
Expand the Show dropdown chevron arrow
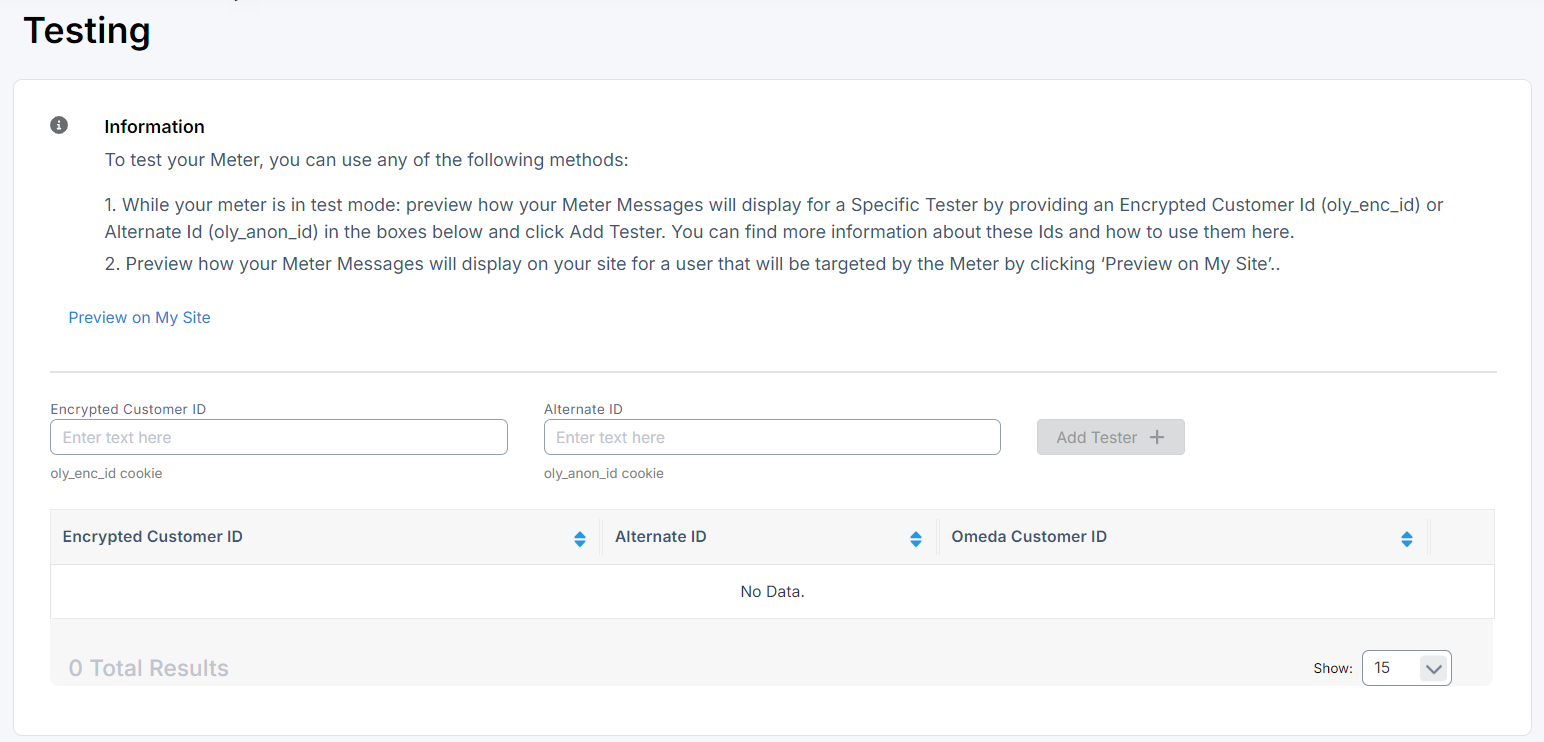1434,669
